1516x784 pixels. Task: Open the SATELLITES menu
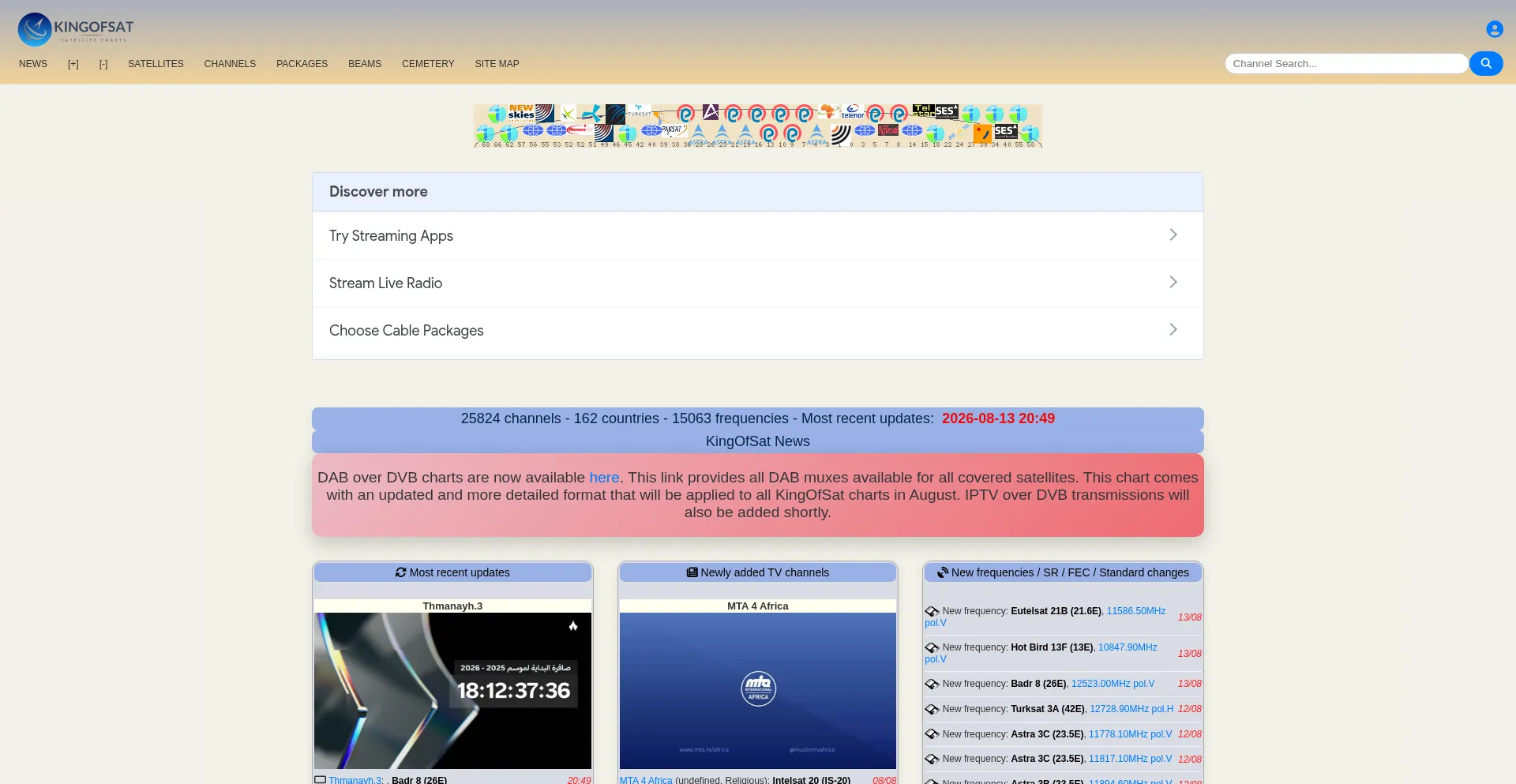[156, 64]
